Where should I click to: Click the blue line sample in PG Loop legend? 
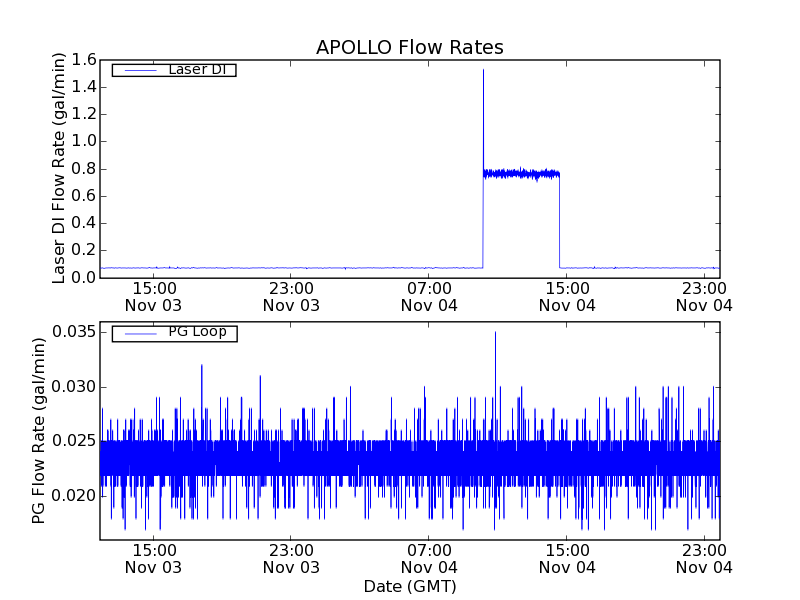click(139, 333)
